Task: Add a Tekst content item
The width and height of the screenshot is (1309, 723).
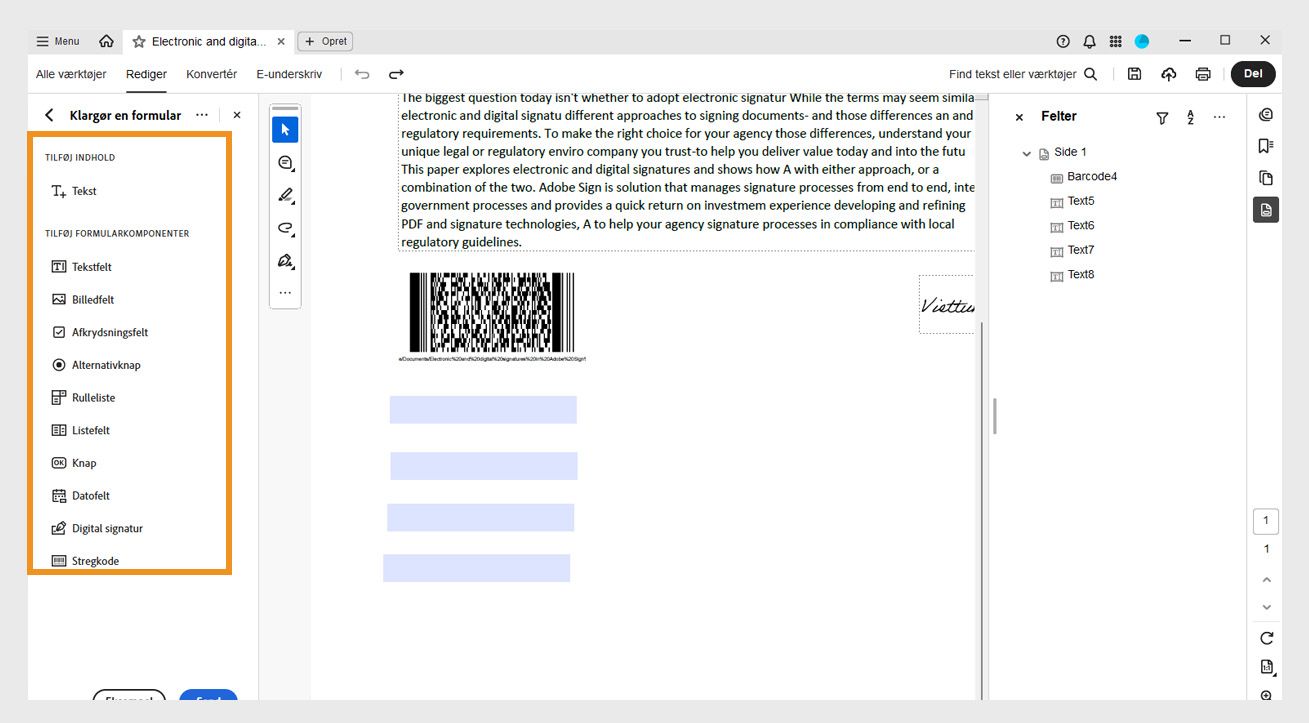Action: point(74,191)
